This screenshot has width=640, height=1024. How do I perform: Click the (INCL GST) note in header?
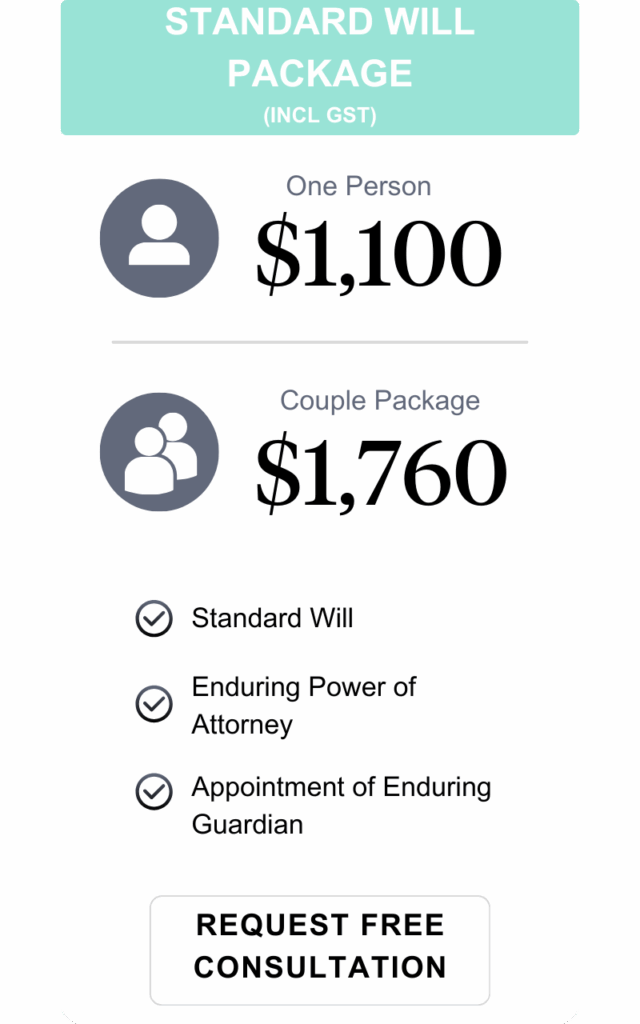coord(320,116)
